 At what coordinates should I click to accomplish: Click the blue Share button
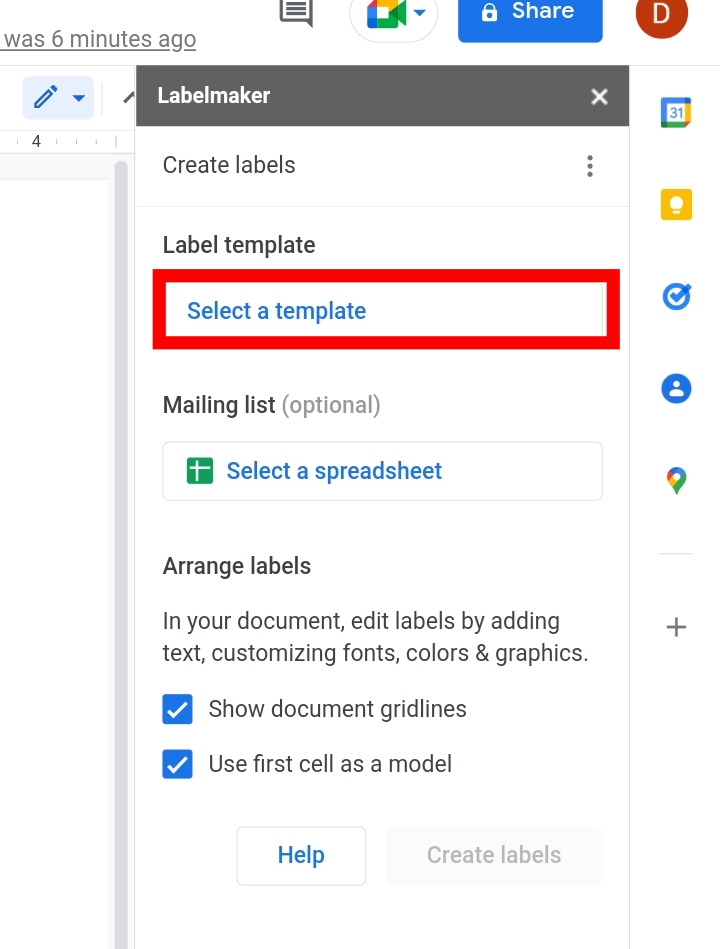point(530,15)
